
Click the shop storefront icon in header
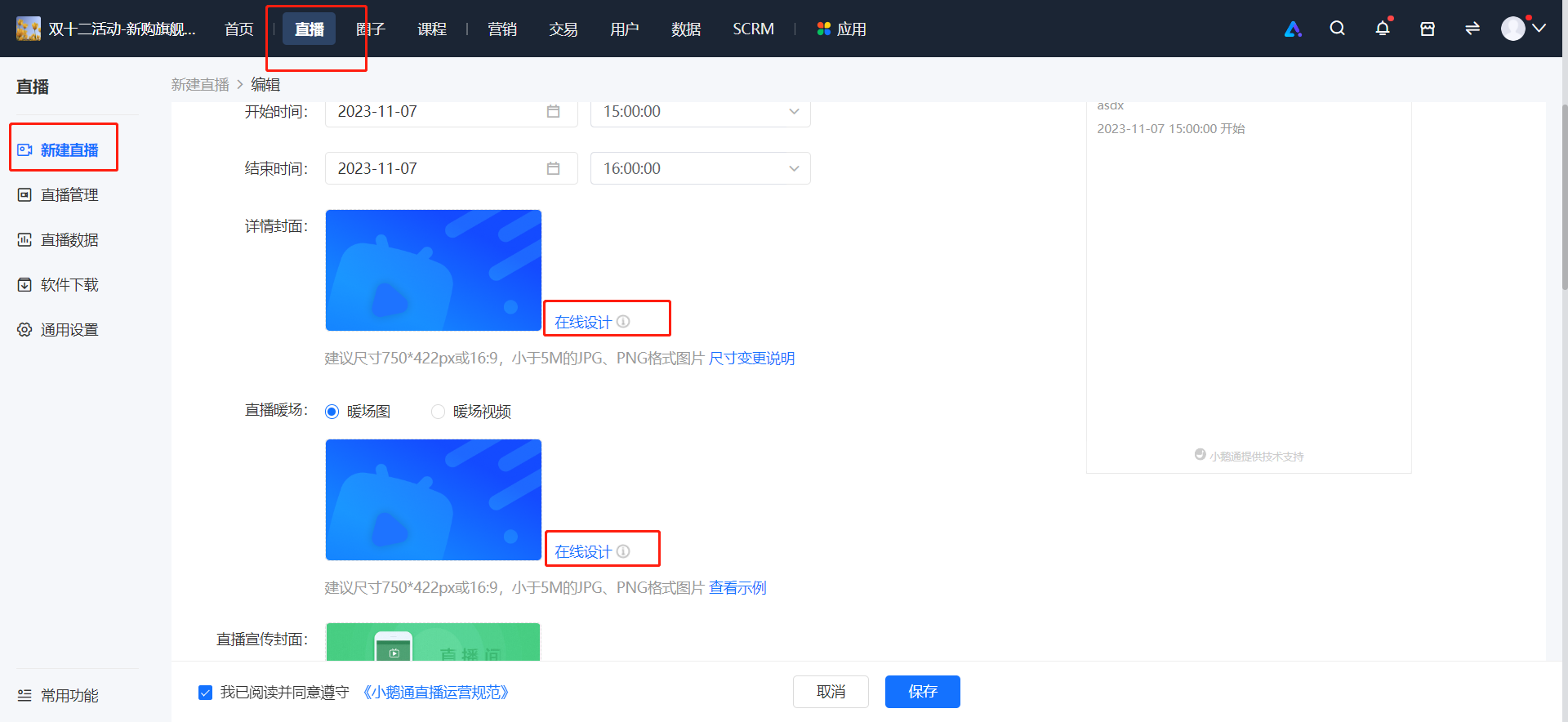tap(1428, 29)
